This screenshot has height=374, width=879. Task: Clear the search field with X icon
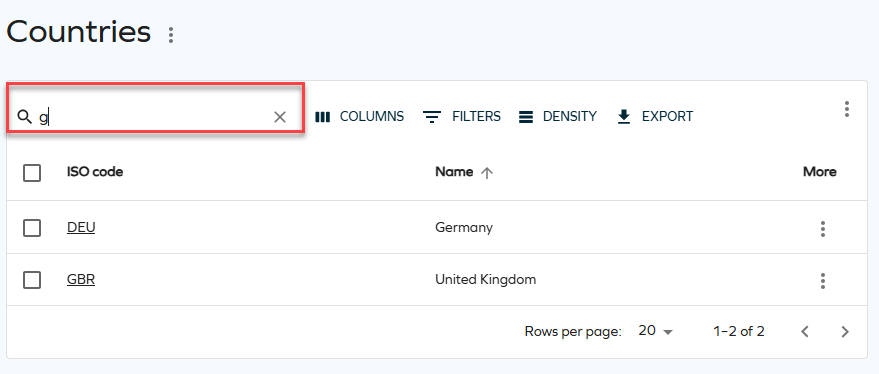point(280,117)
